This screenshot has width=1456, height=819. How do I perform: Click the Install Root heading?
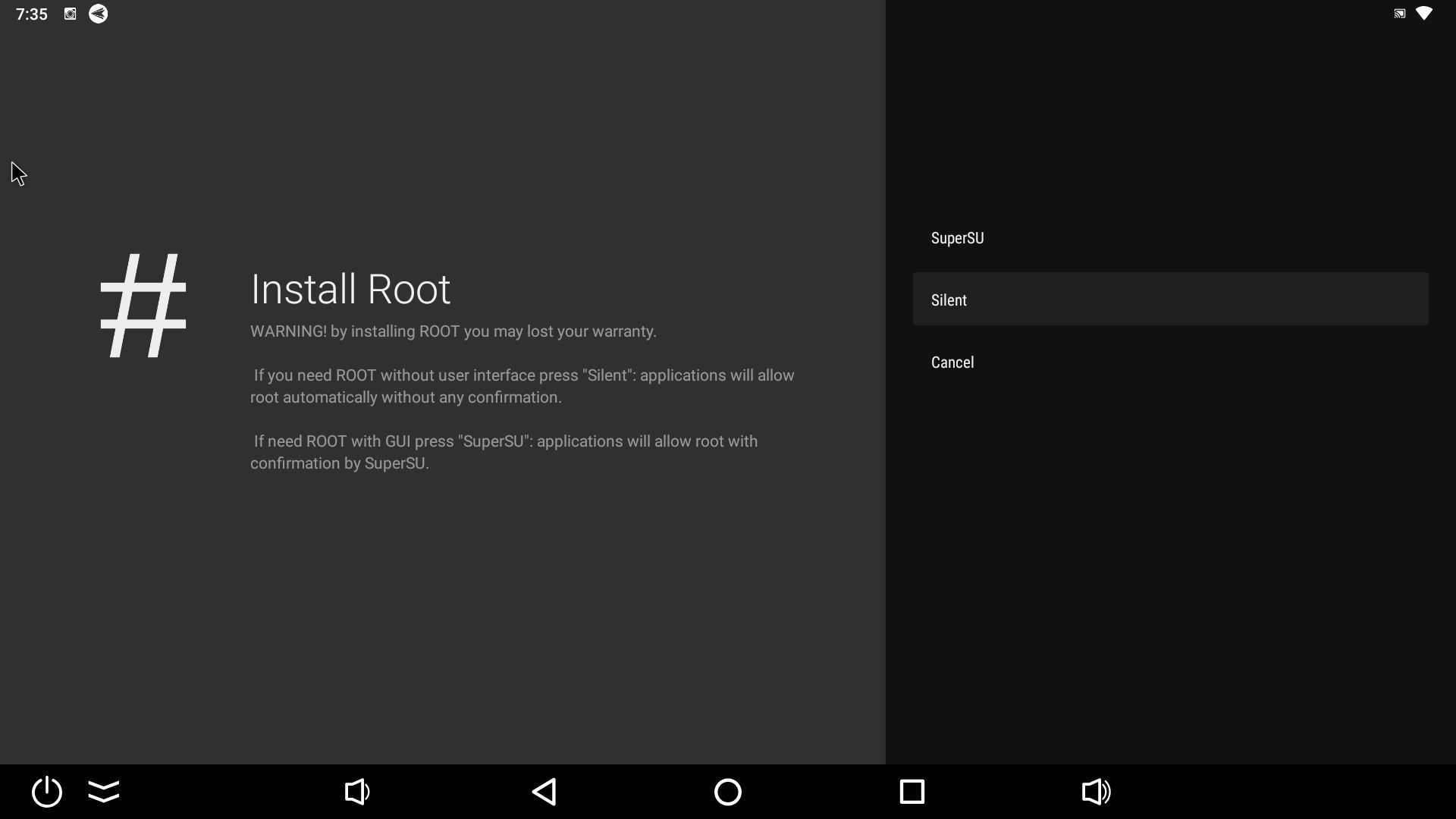click(x=350, y=289)
